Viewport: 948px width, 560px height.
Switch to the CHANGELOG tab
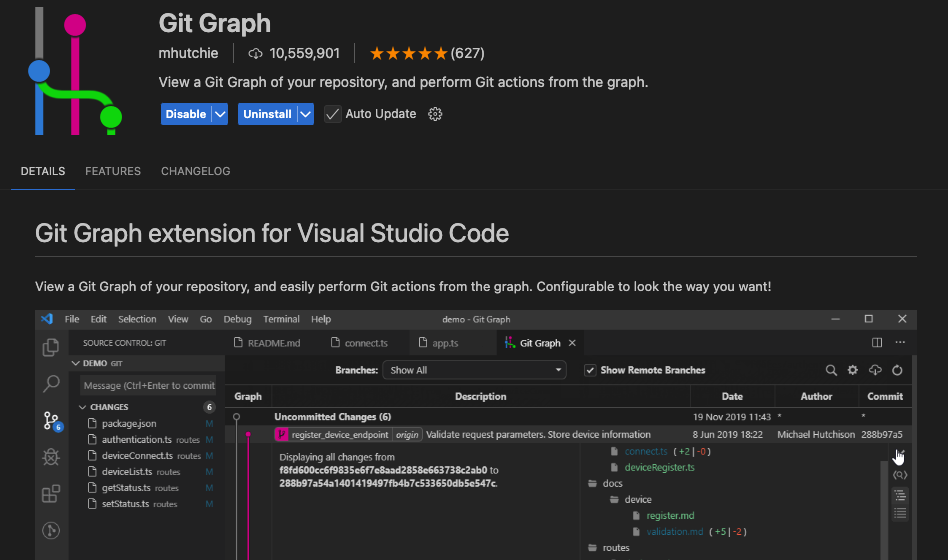pos(195,171)
